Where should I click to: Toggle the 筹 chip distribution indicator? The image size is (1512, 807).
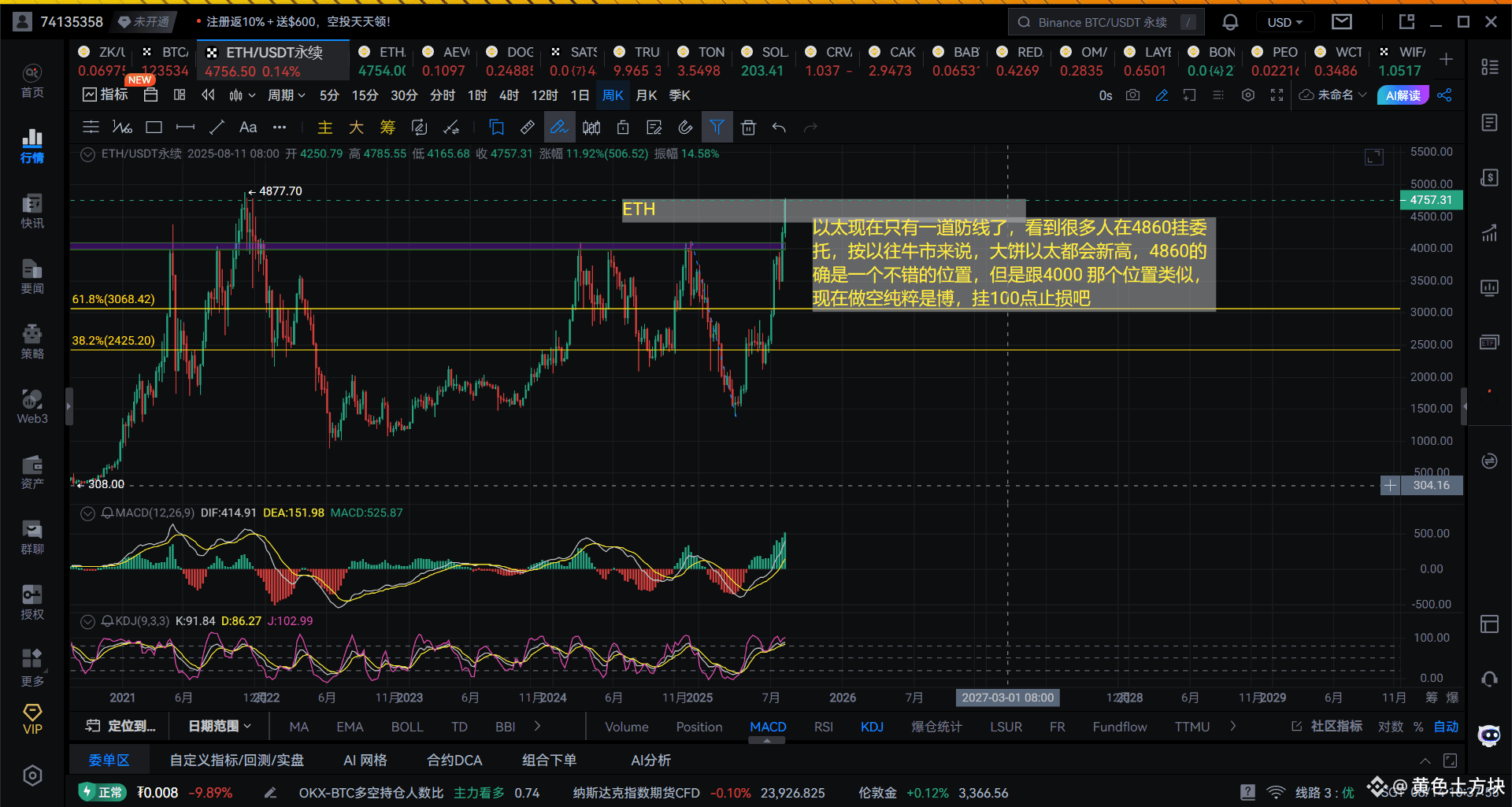pos(387,127)
